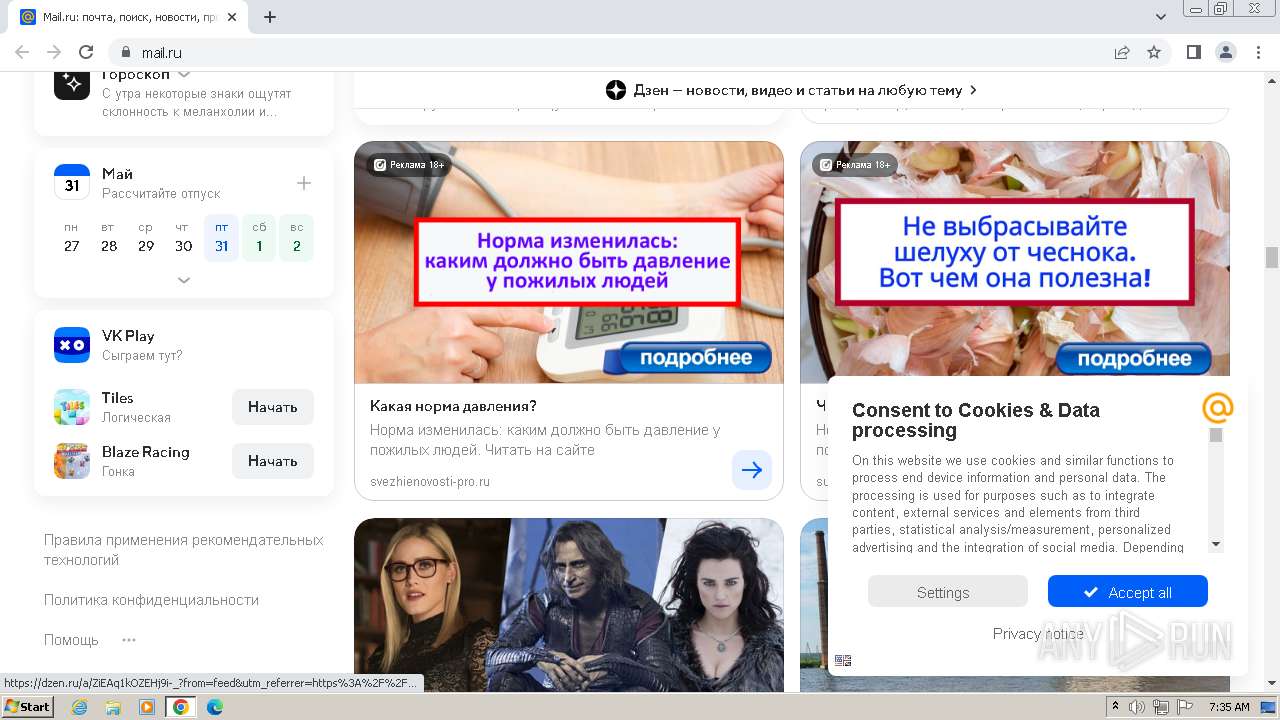This screenshot has width=1280, height=720.
Task: Reload the page in Chrome
Action: pos(86,52)
